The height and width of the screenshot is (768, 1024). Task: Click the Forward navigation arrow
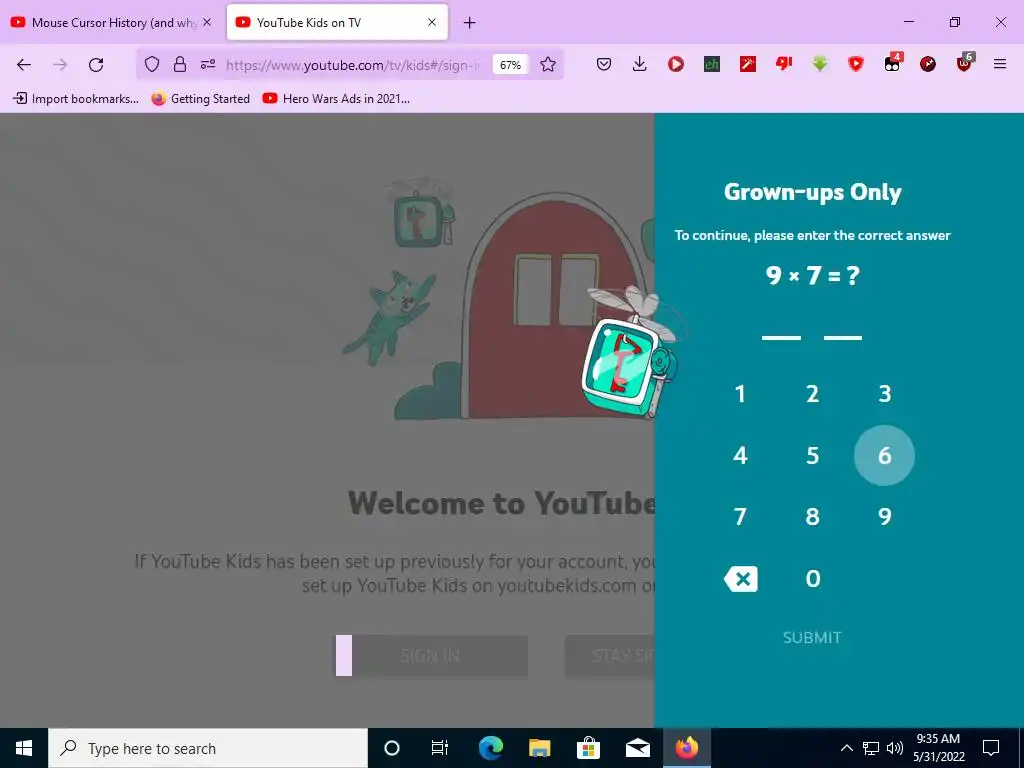60,64
